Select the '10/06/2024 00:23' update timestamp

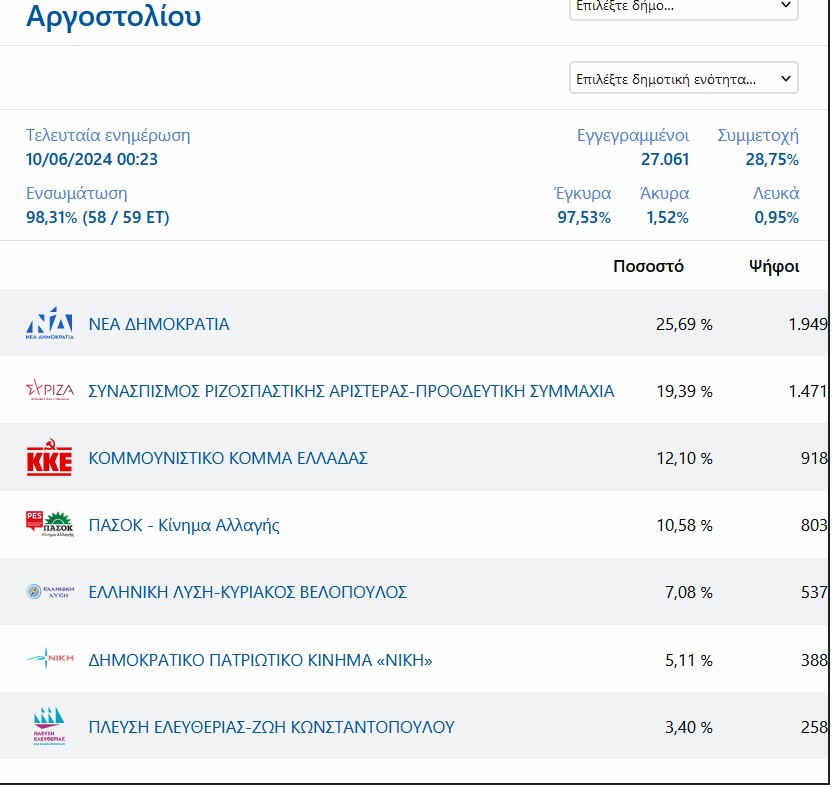point(92,159)
